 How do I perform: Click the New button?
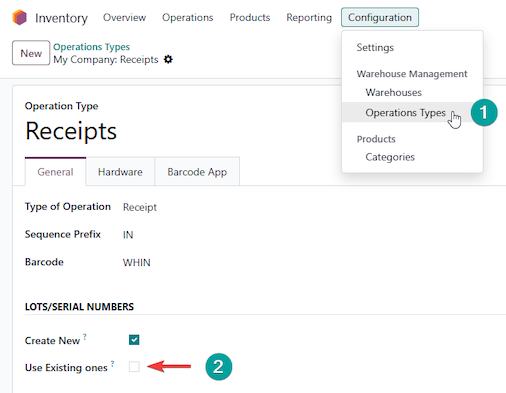(x=31, y=53)
